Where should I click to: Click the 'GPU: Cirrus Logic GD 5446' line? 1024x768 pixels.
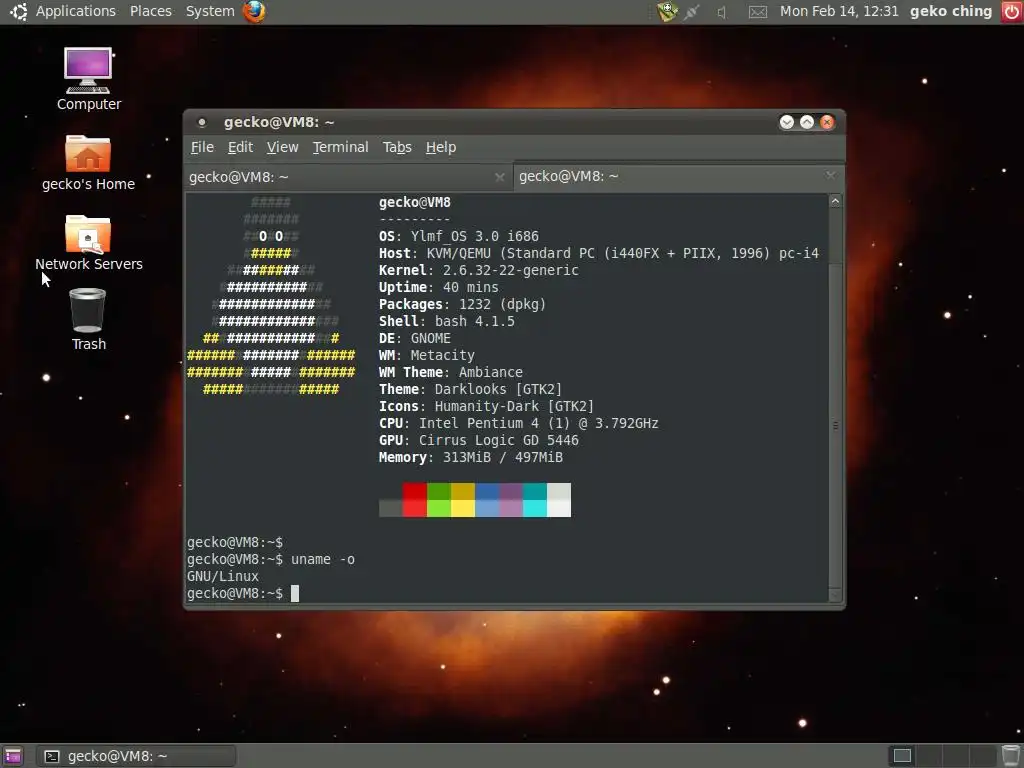pyautogui.click(x=479, y=440)
